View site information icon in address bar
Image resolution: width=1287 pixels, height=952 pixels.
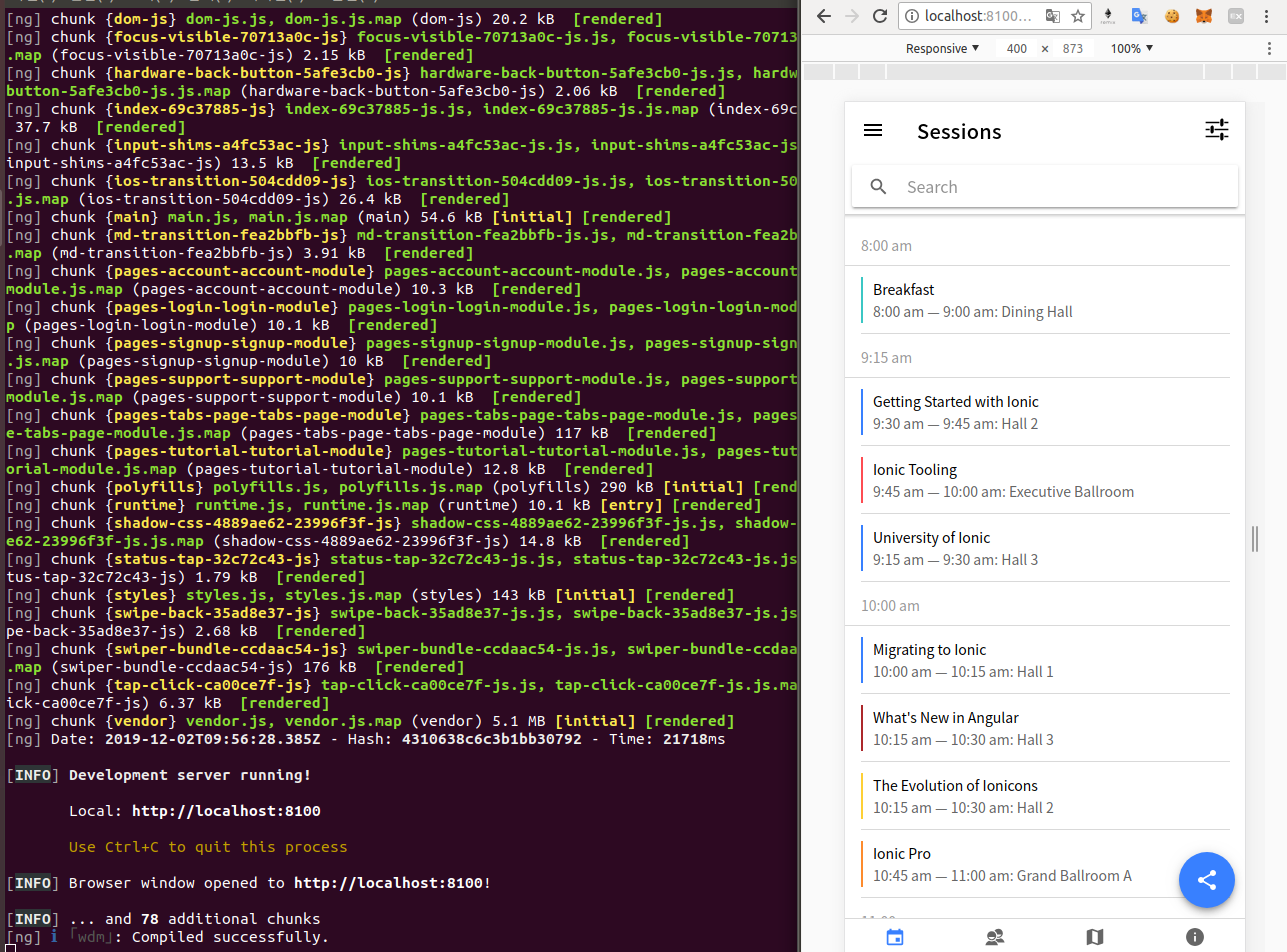pos(914,16)
